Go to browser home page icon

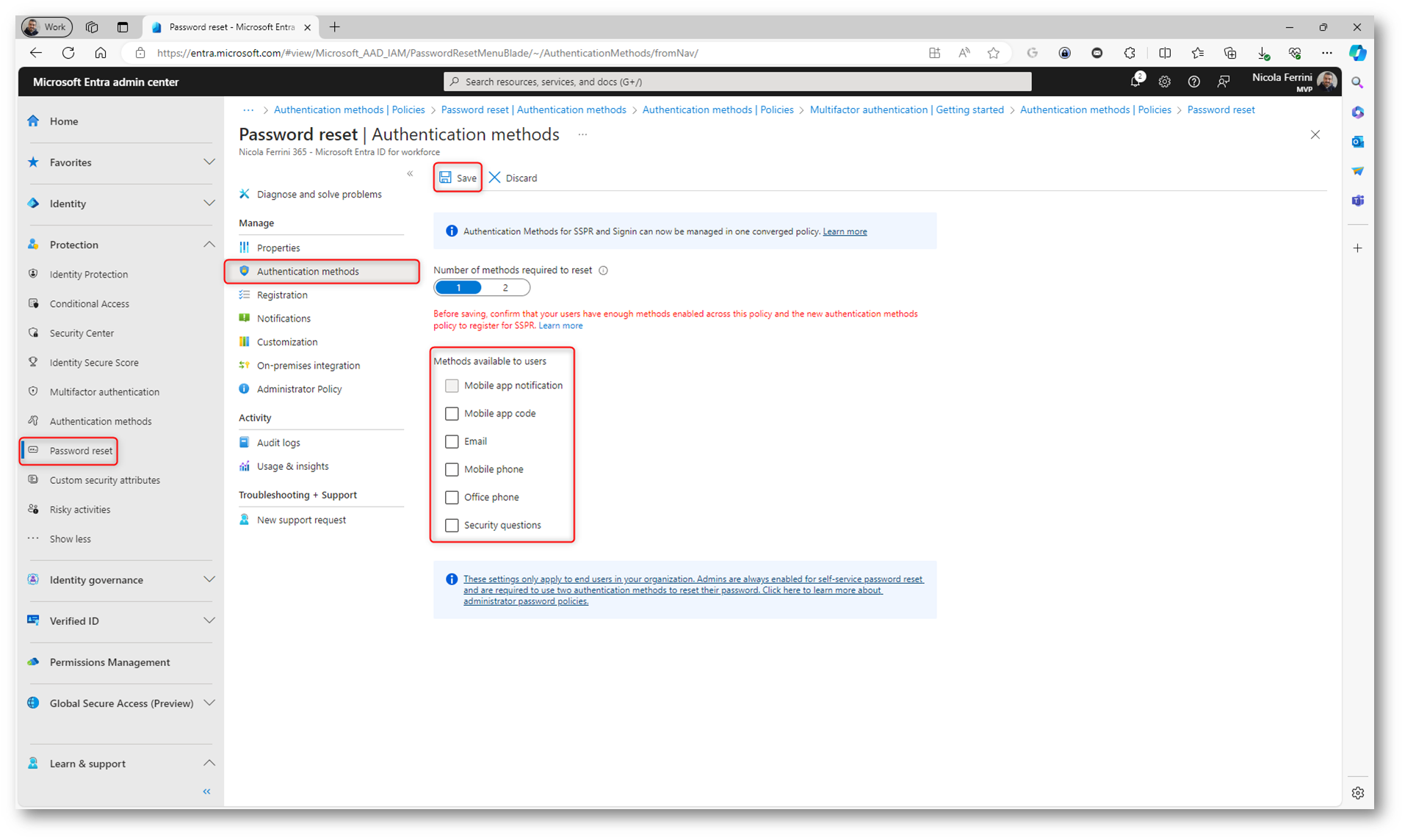coord(101,53)
